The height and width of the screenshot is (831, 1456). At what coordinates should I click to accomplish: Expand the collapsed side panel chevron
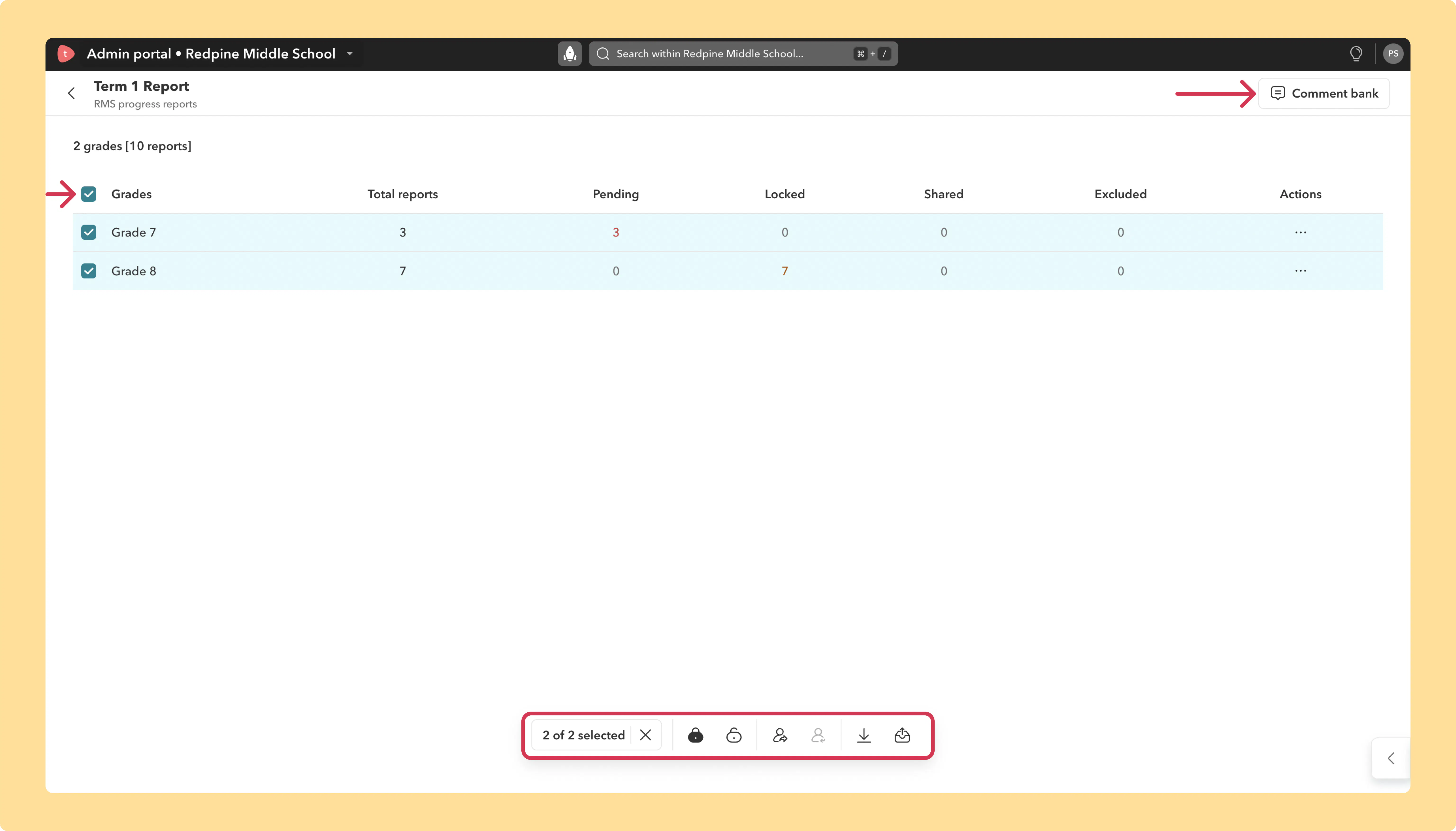1391,758
